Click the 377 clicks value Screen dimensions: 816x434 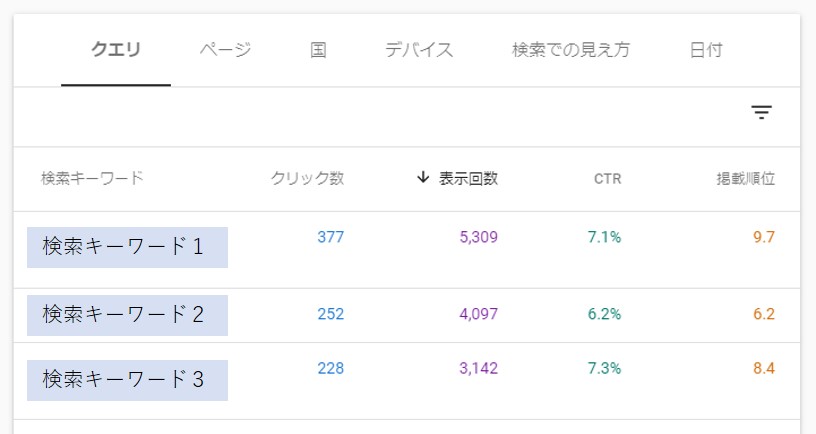330,237
